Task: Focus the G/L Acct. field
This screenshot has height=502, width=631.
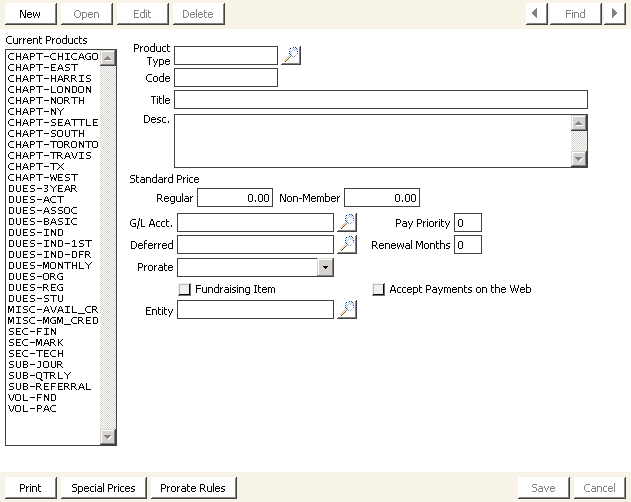Action: pos(256,223)
